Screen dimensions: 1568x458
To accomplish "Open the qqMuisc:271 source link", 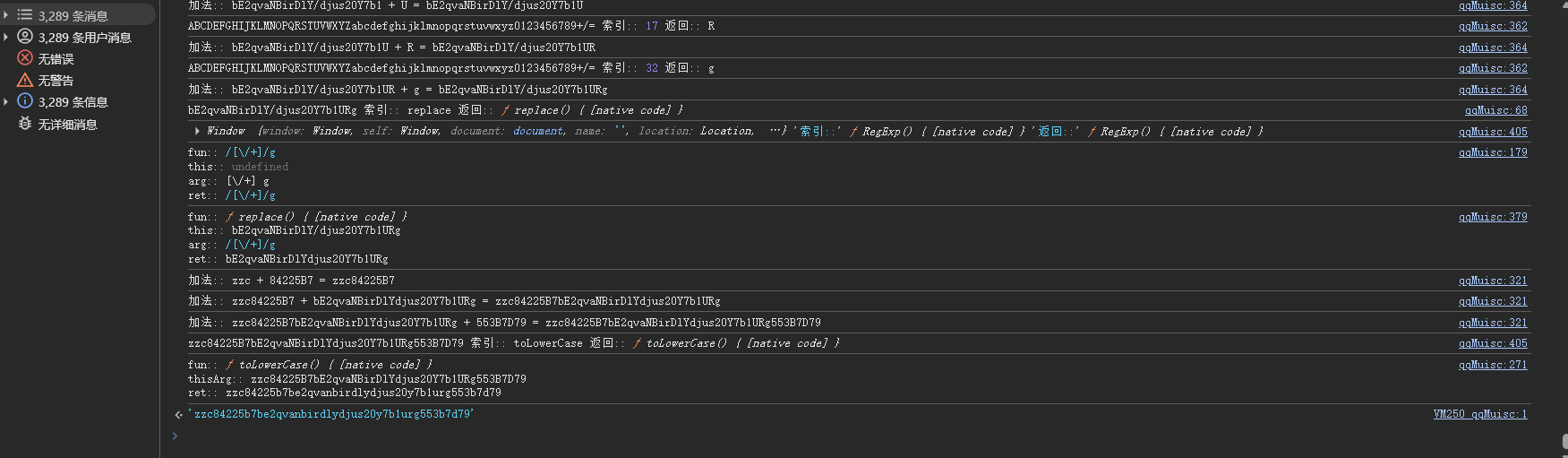I will (x=1493, y=365).
